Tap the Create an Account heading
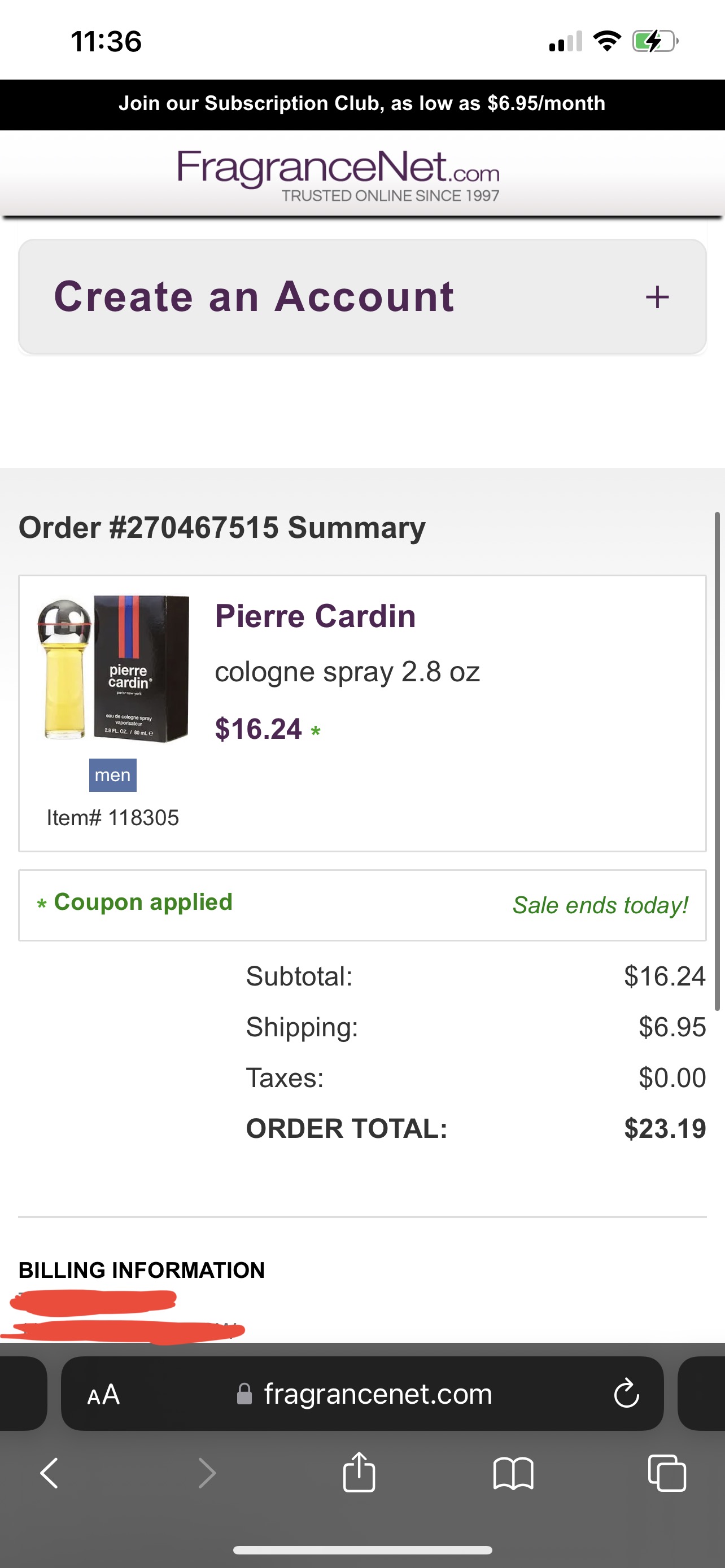Viewport: 725px width, 1568px height. tap(254, 297)
